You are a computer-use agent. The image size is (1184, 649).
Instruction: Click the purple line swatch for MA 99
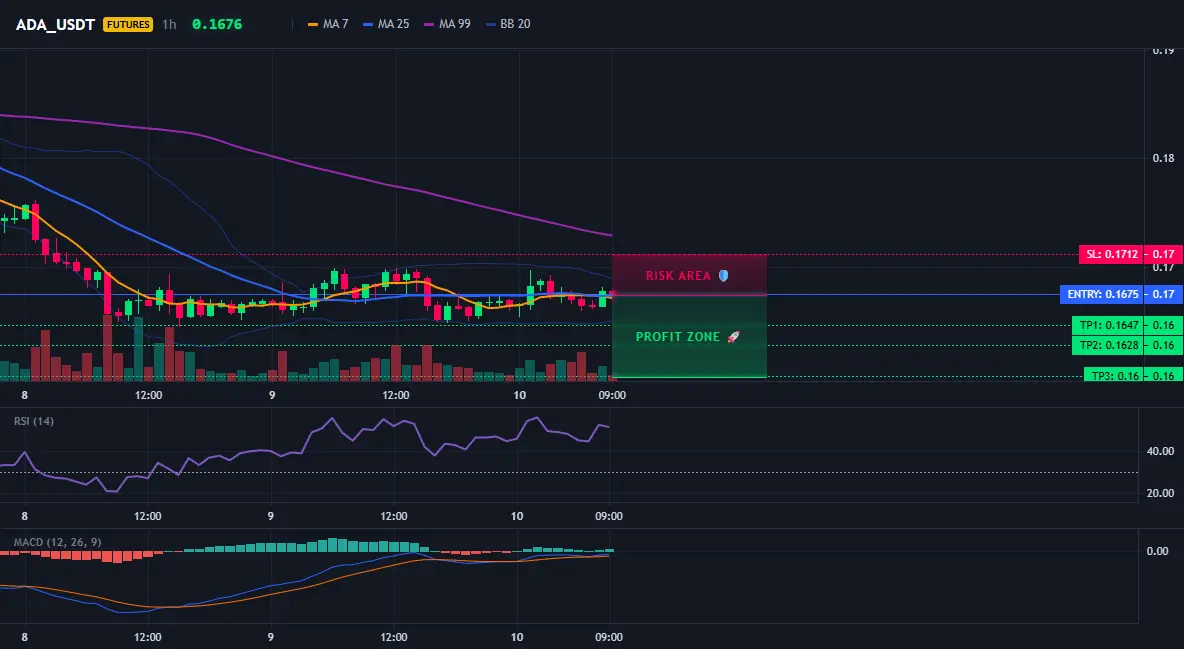(430, 24)
